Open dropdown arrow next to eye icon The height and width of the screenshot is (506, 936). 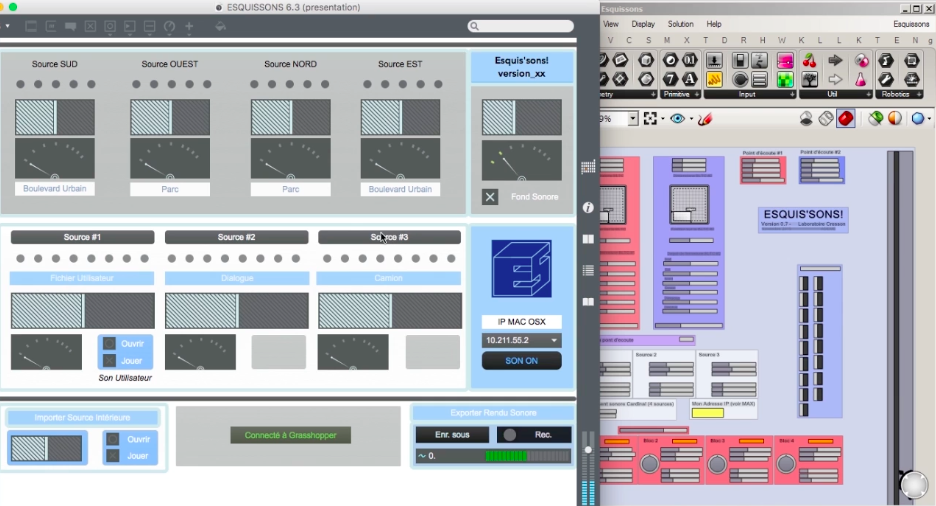[x=691, y=119]
